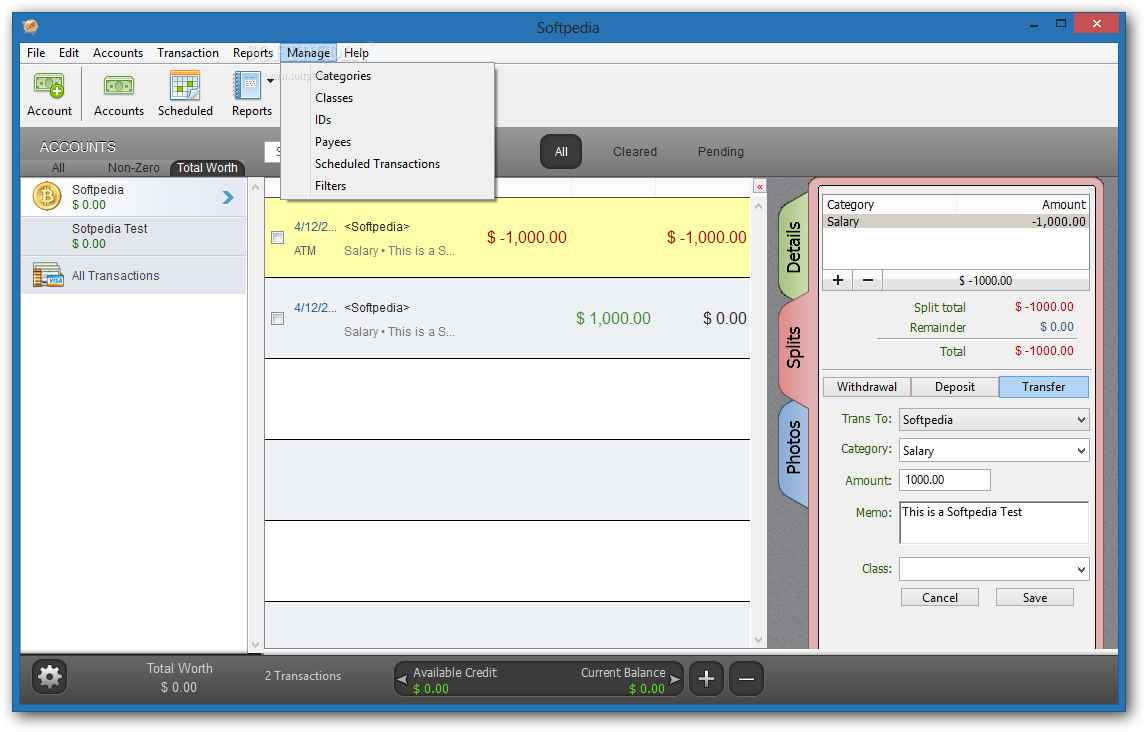
Task: Open the Category dropdown showing Salary
Action: (994, 451)
